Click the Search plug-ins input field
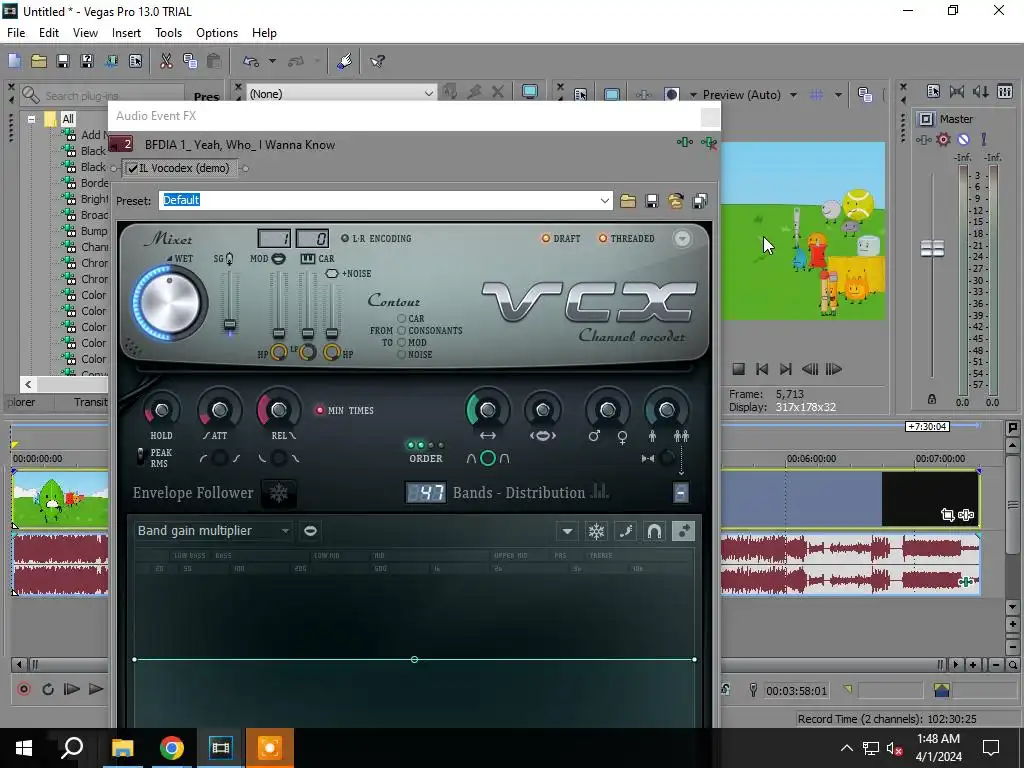Image resolution: width=1024 pixels, height=768 pixels. coord(103,95)
